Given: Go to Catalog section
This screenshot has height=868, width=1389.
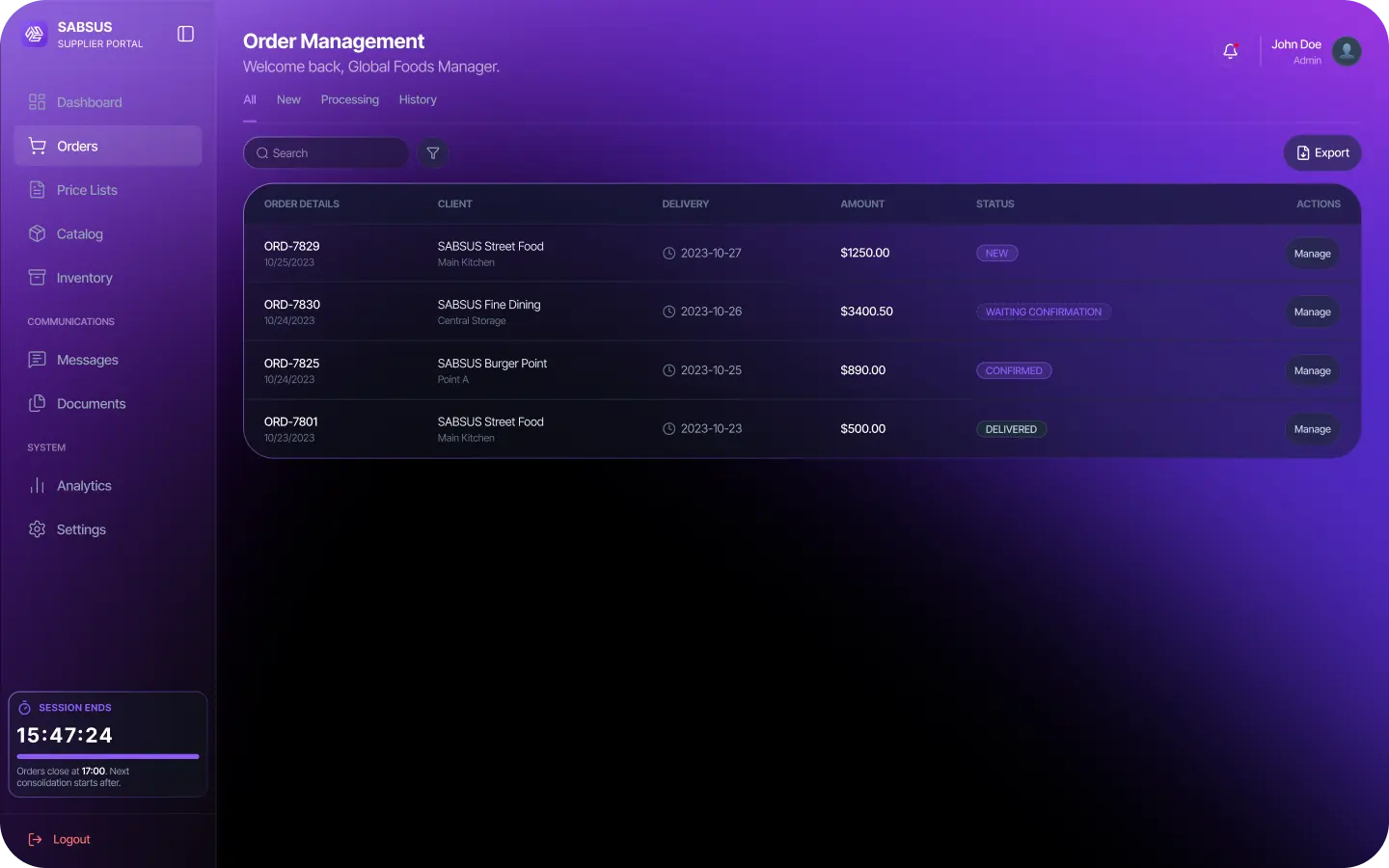Looking at the screenshot, I should point(108,233).
